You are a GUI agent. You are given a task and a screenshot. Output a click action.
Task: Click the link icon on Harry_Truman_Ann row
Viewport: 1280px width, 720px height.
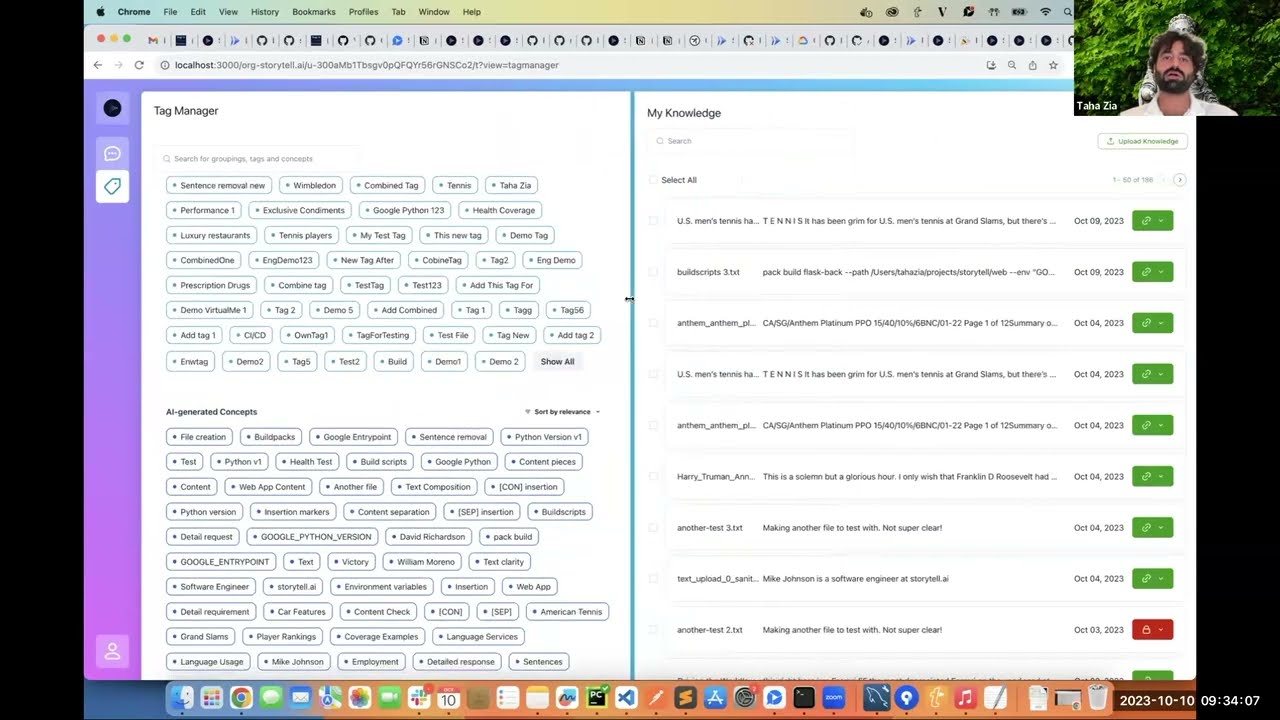[1146, 477]
